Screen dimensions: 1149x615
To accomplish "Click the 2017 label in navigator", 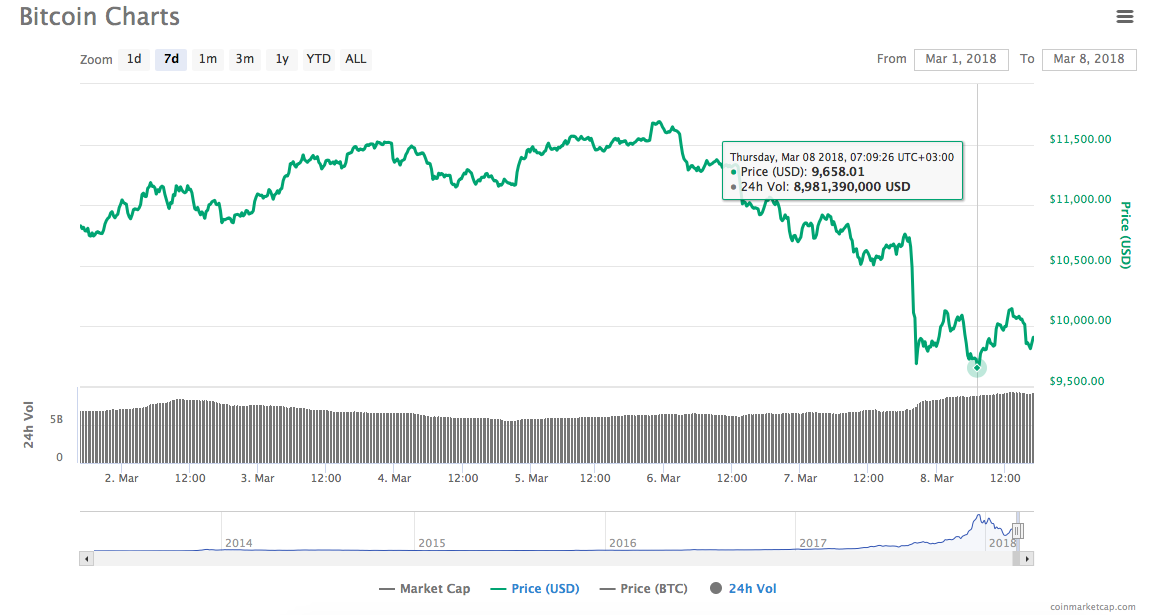I will [x=813, y=543].
